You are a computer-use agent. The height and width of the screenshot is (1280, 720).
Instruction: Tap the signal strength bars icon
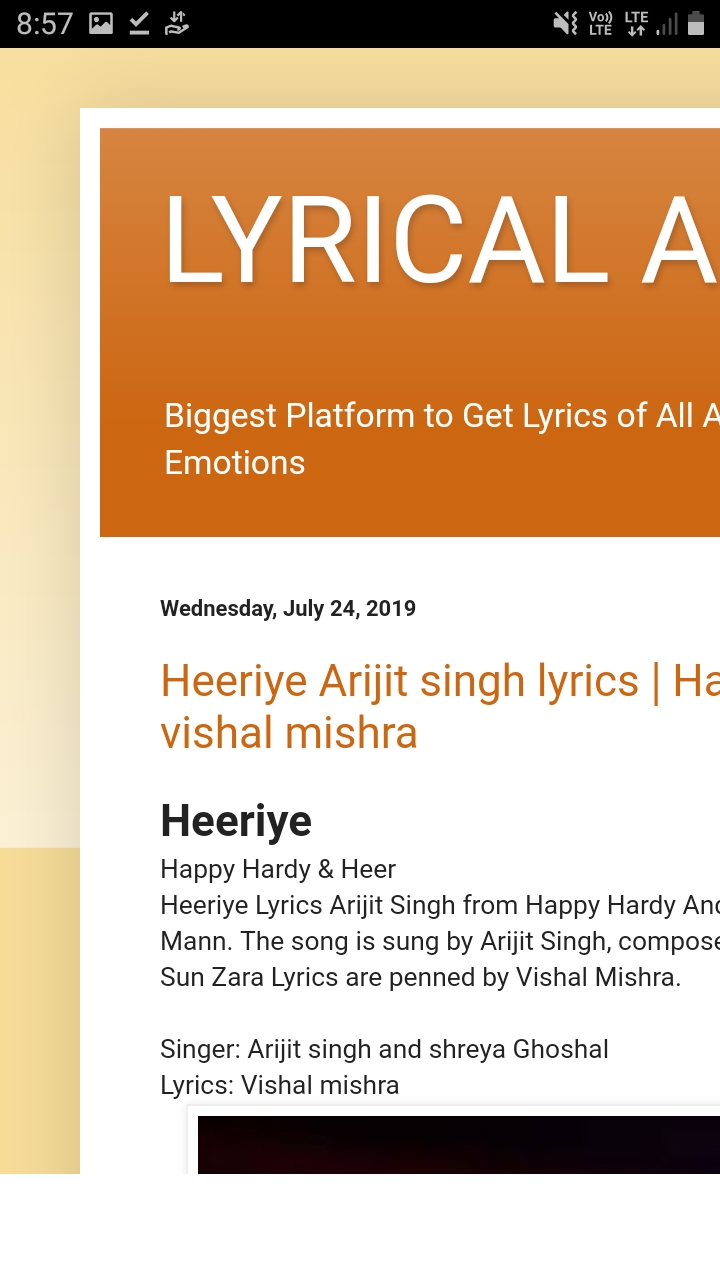[667, 23]
